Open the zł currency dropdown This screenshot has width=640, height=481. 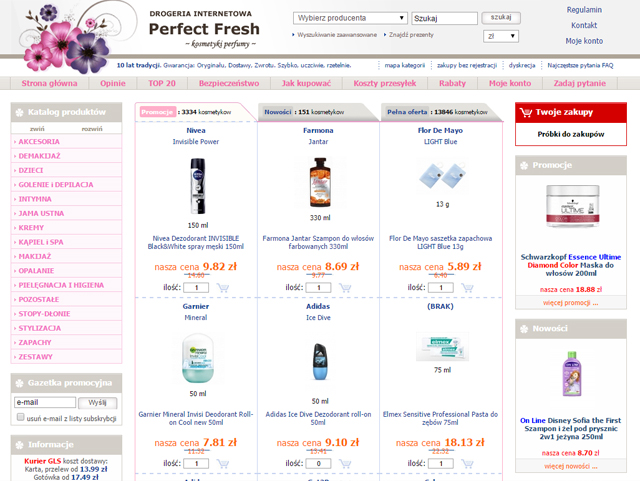[x=501, y=36]
